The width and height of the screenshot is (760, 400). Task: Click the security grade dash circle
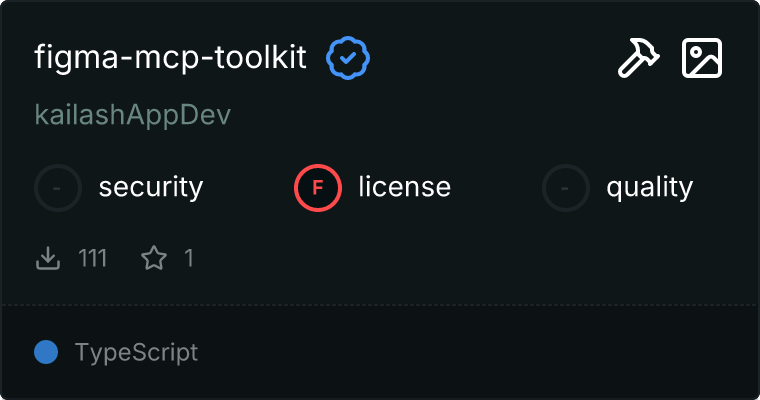[58, 187]
